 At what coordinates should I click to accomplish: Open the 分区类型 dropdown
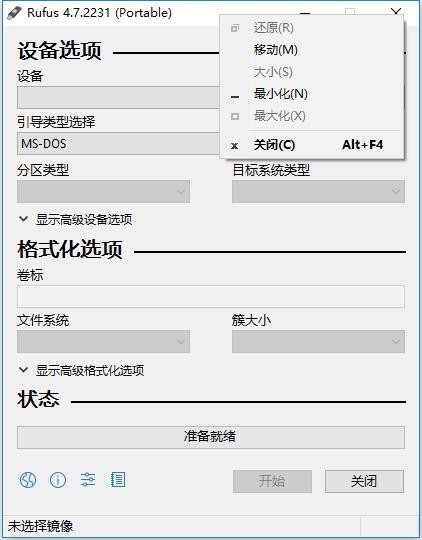click(103, 191)
